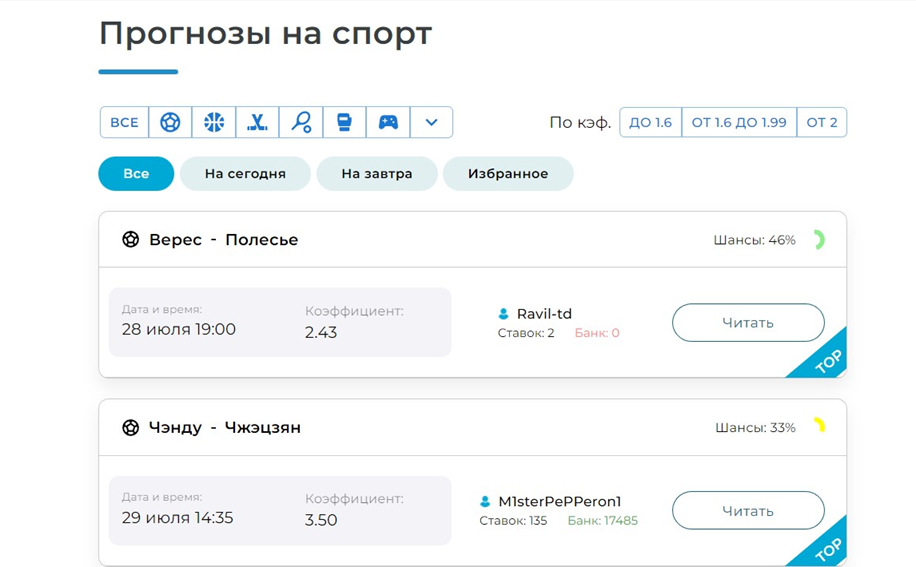Filter by coefficient ДО 1.6

click(650, 122)
